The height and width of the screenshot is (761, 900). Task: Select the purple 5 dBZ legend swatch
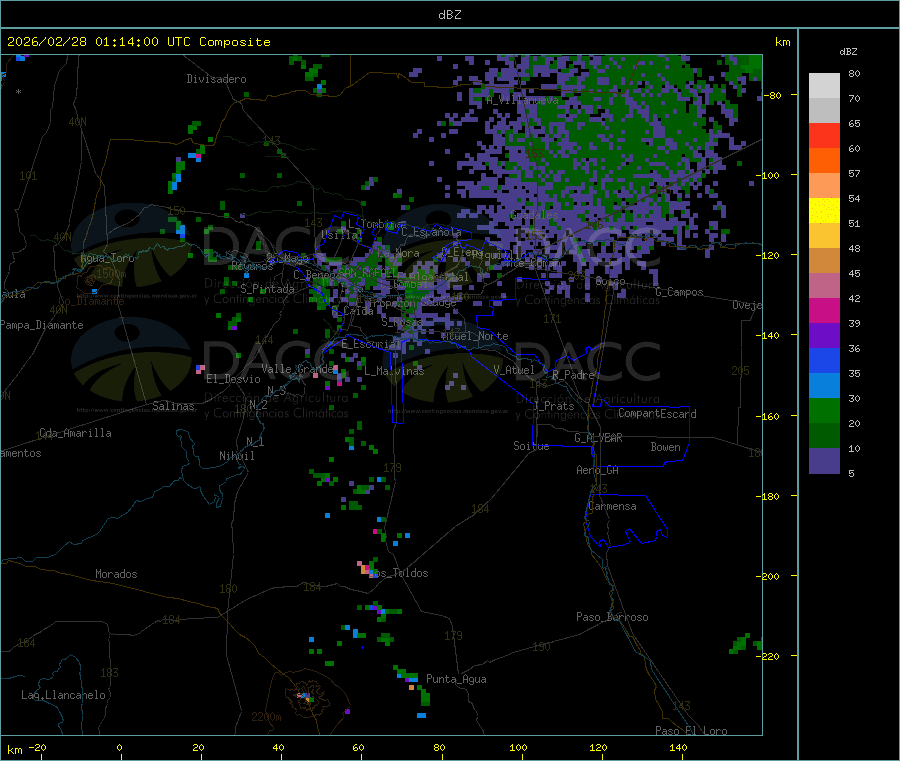click(824, 461)
